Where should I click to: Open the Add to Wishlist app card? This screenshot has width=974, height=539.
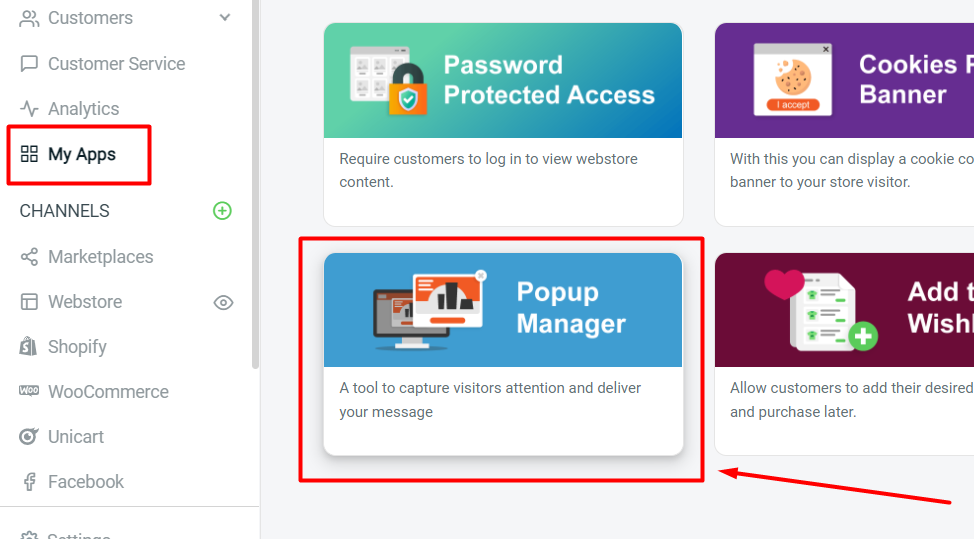(844, 354)
